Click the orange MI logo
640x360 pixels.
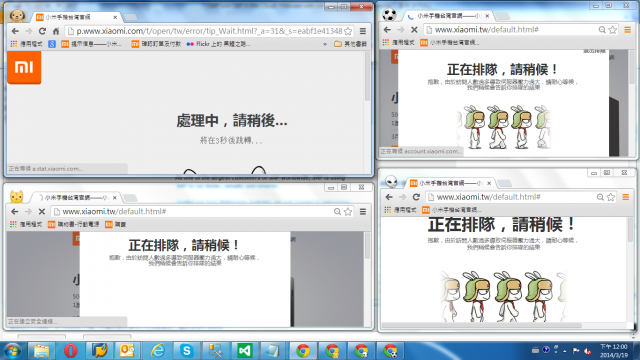click(x=24, y=67)
